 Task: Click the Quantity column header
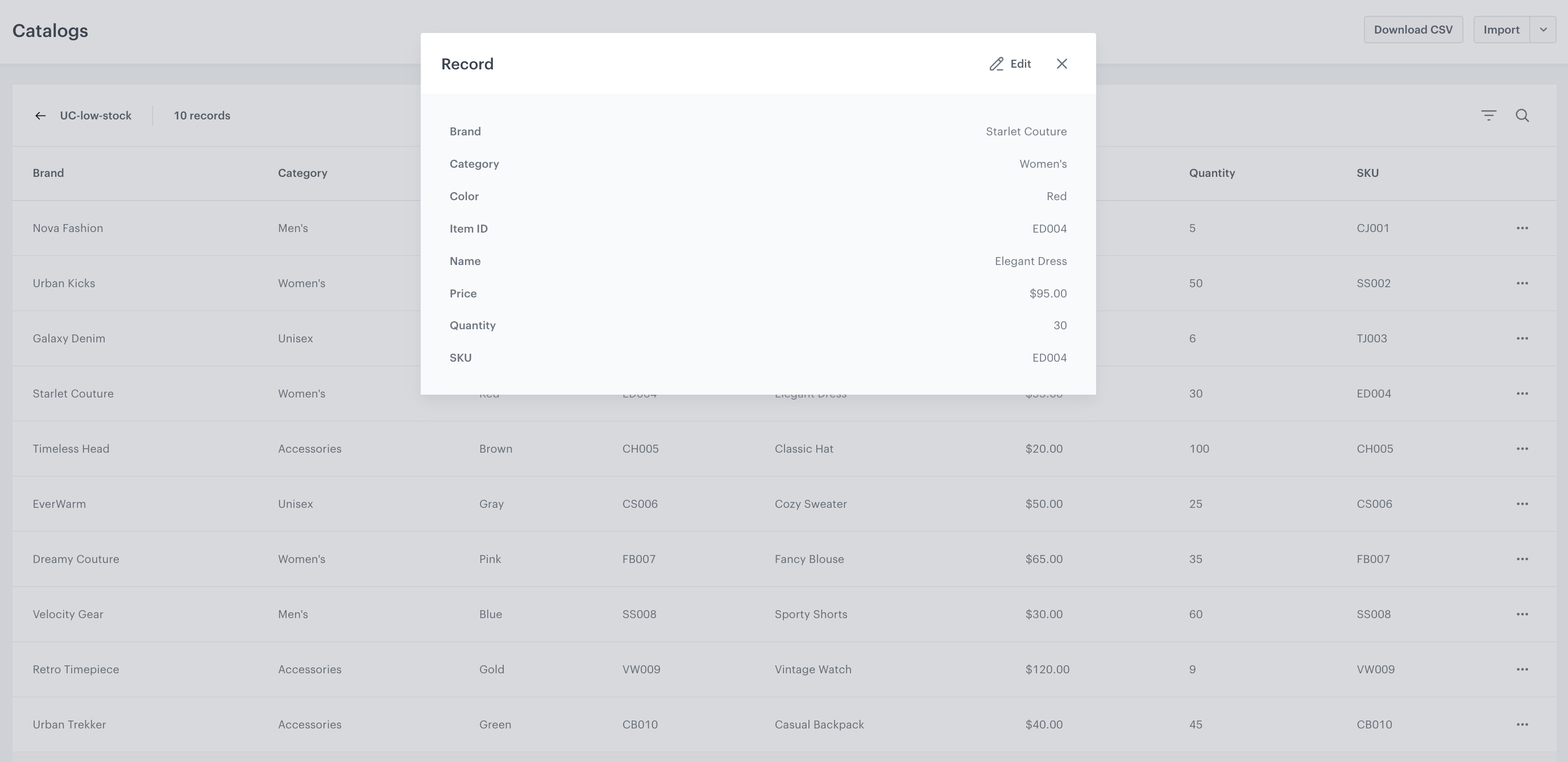tap(1212, 173)
